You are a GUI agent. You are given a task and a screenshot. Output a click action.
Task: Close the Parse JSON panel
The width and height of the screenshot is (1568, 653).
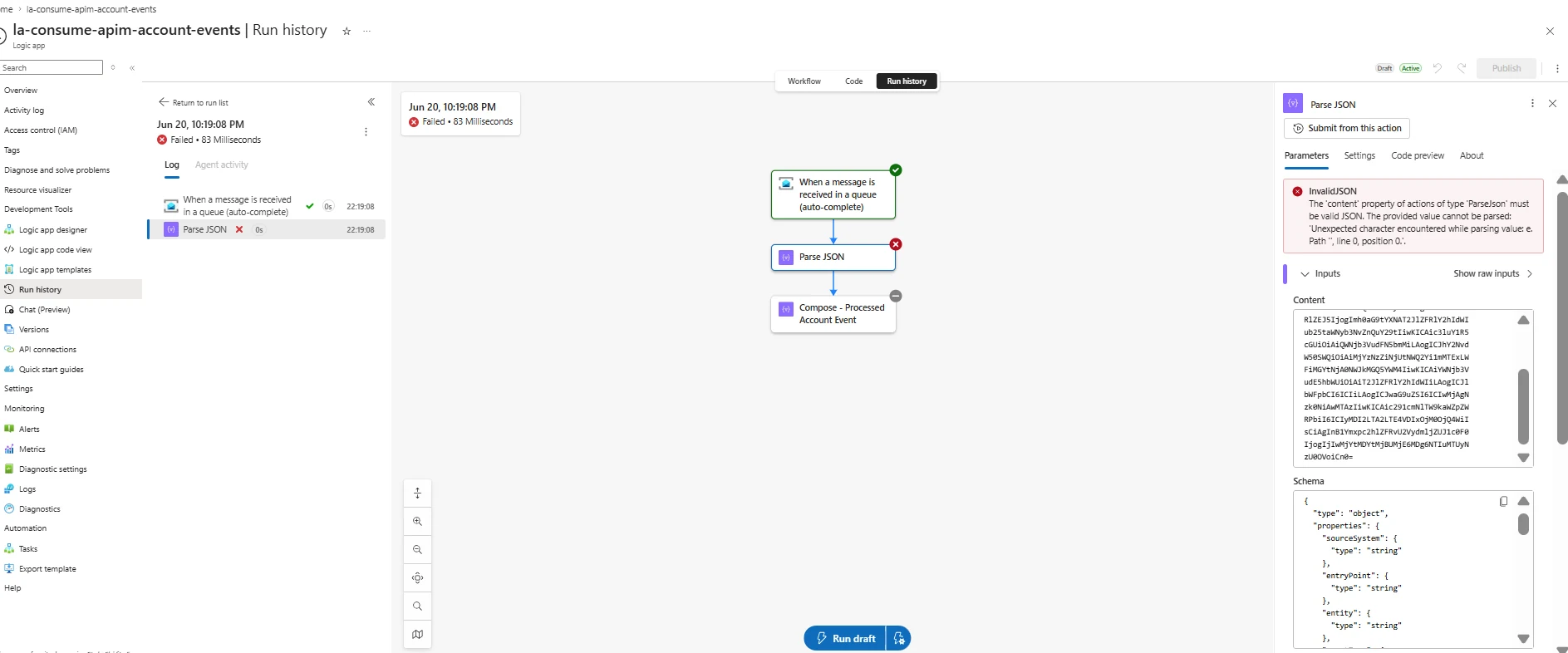click(x=1552, y=104)
